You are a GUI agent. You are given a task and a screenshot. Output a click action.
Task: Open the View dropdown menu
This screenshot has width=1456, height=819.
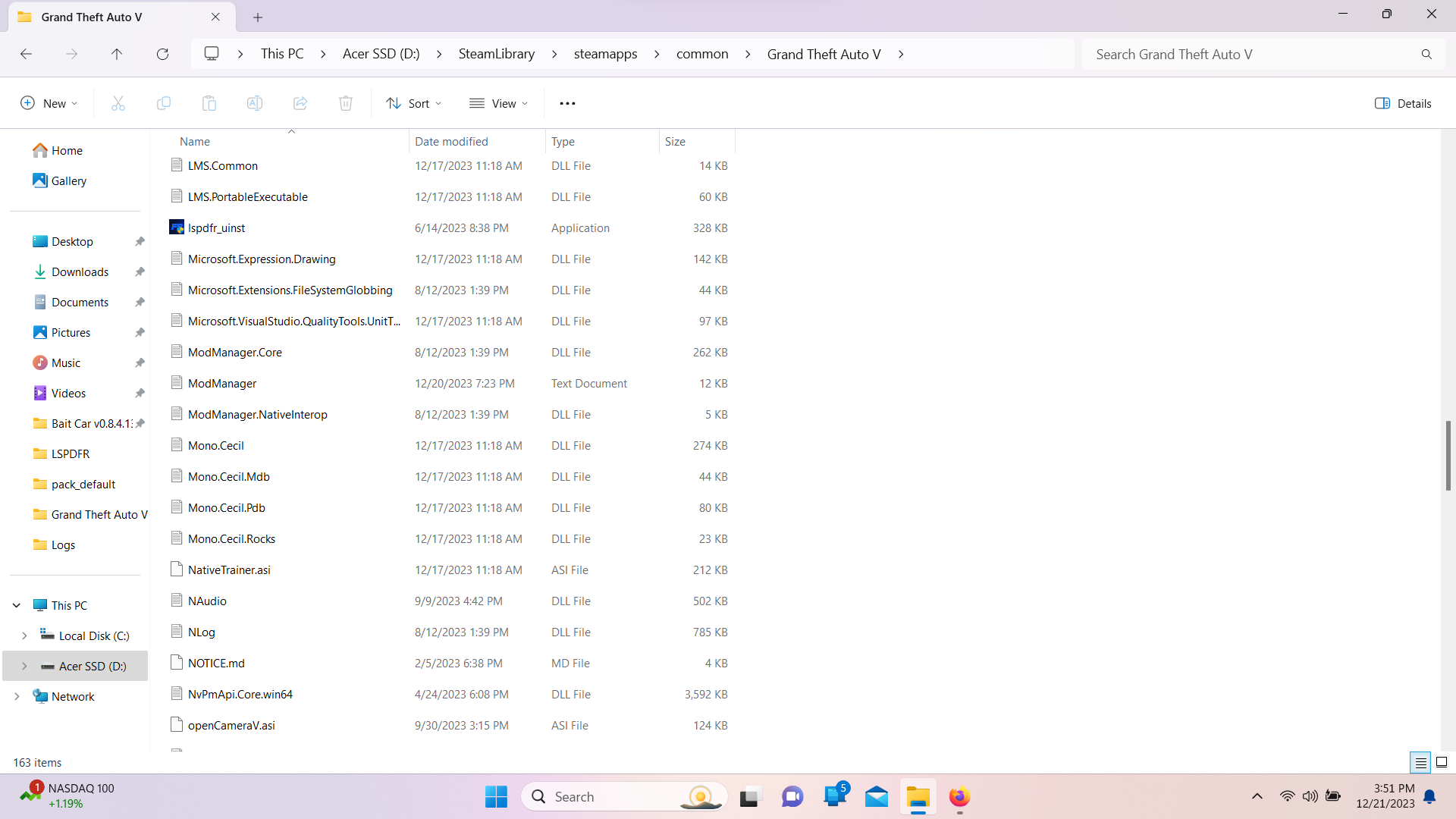click(498, 103)
